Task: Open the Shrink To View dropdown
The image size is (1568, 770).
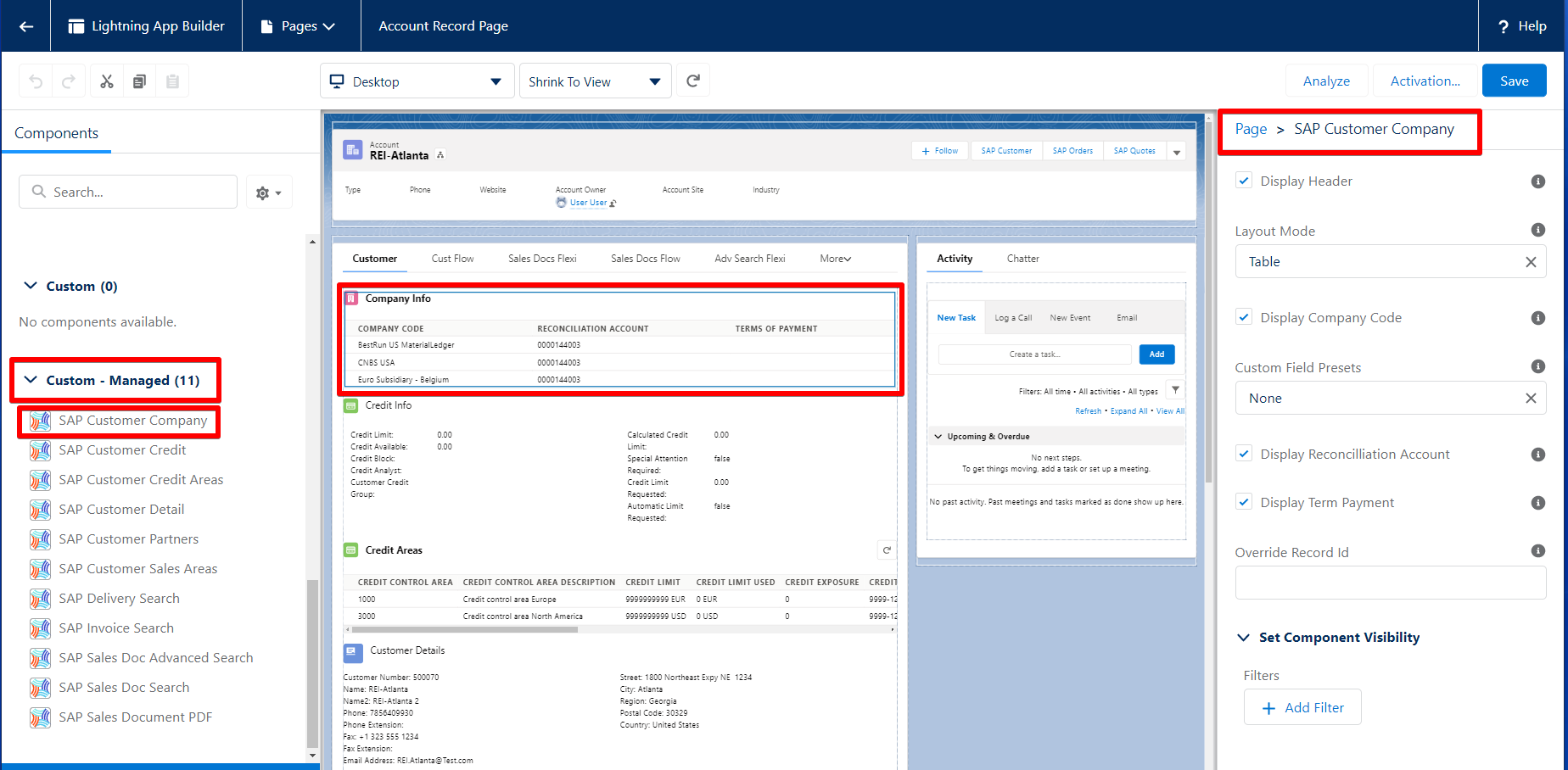Action: point(595,81)
